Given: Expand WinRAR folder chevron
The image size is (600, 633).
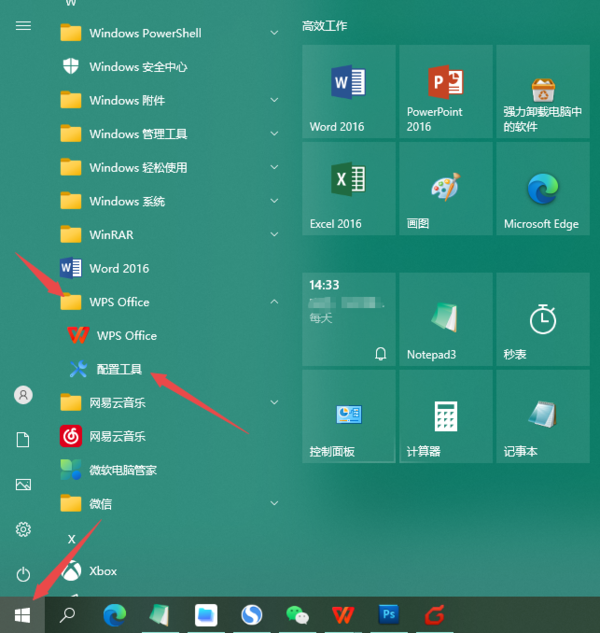Looking at the screenshot, I should [x=274, y=234].
